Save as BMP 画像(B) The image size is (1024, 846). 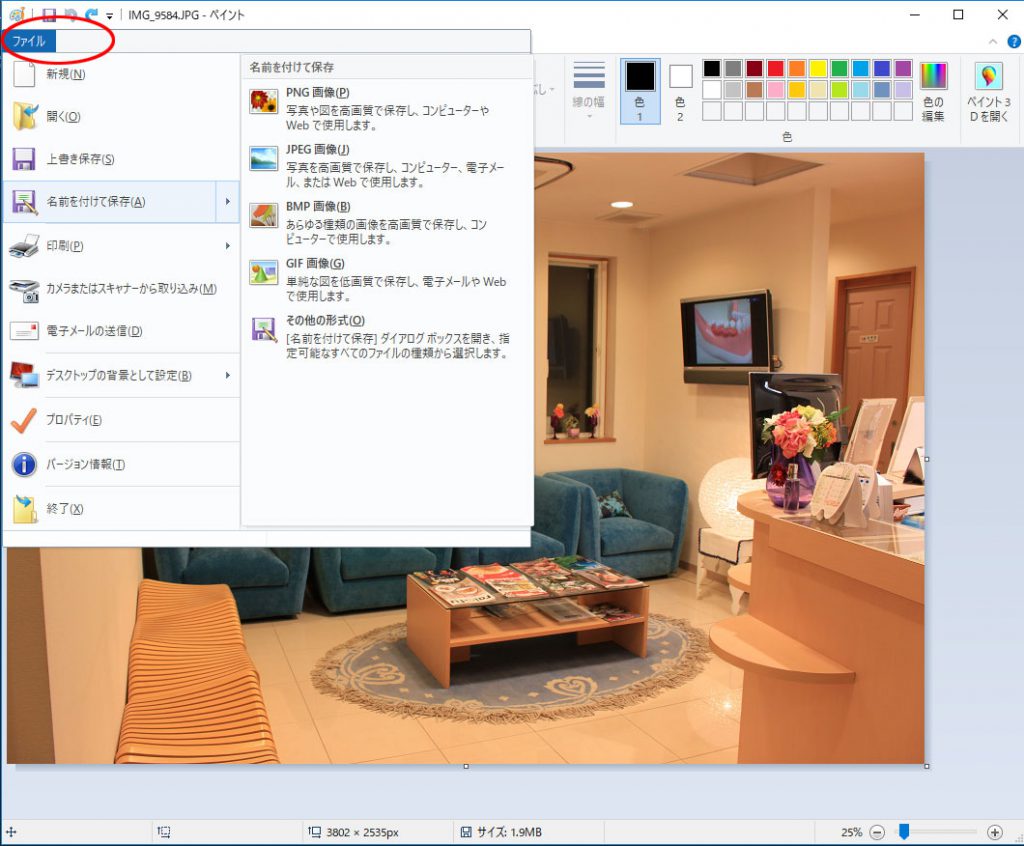tap(387, 222)
